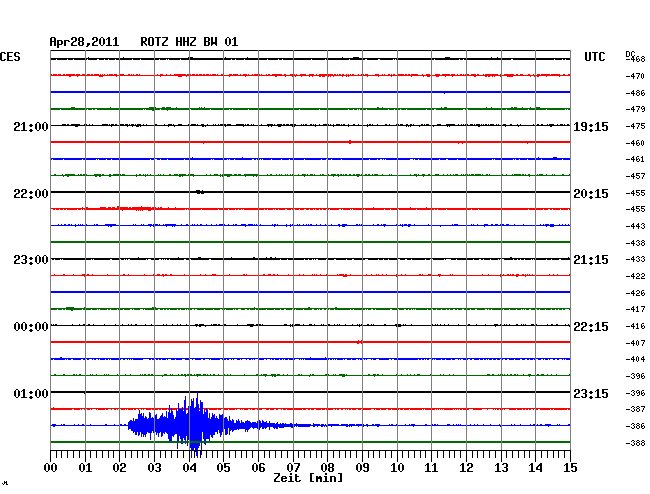Click the DC column header label
Image resolution: width=650 pixels, height=494 pixels.
click(x=630, y=54)
